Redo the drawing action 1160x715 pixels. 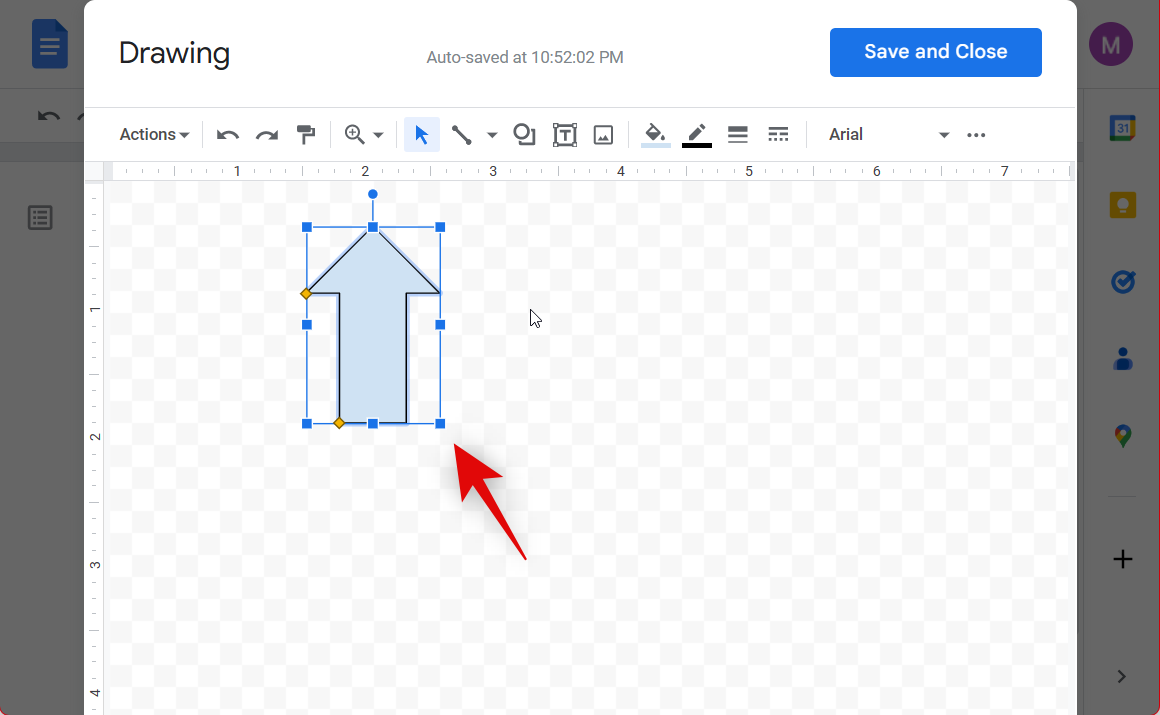click(266, 135)
